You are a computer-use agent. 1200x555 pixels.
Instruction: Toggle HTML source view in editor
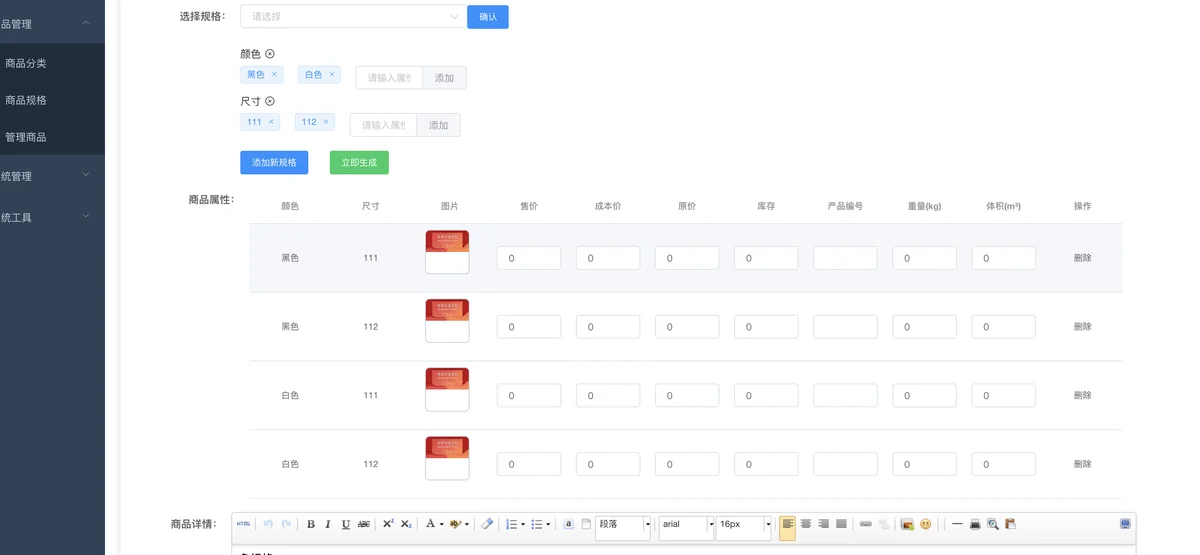coord(243,524)
